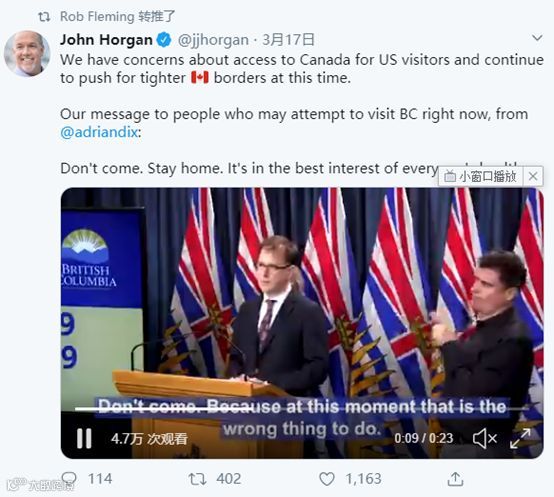Open the @adriandix mention link
This screenshot has width=554, height=497.
pyautogui.click(x=99, y=132)
